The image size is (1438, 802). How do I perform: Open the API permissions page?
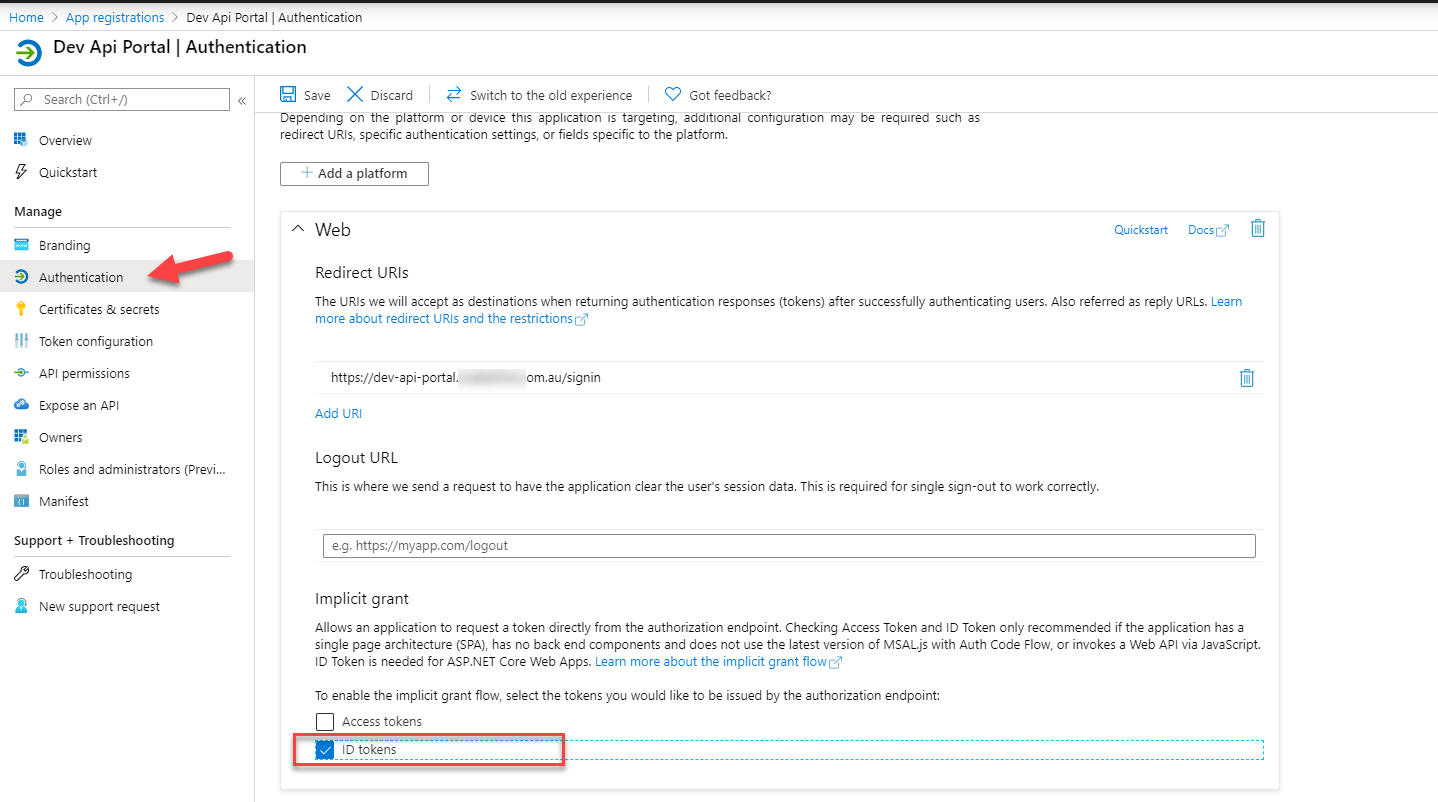click(x=84, y=373)
